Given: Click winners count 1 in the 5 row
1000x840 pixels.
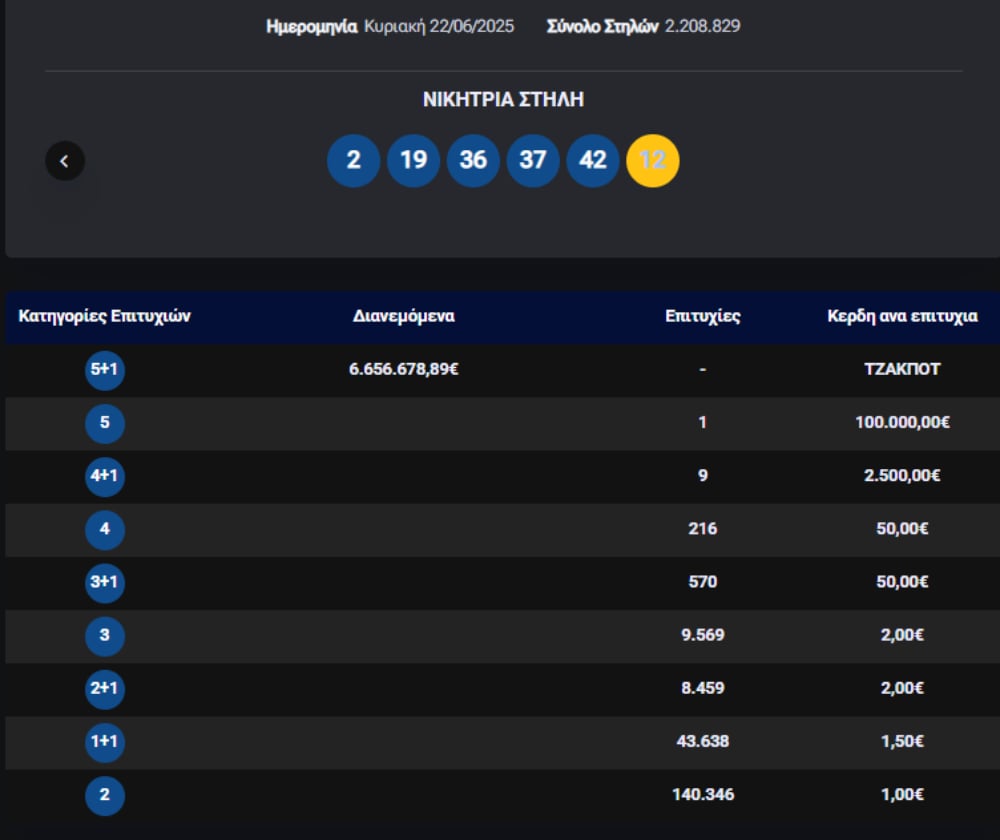Looking at the screenshot, I should [703, 422].
